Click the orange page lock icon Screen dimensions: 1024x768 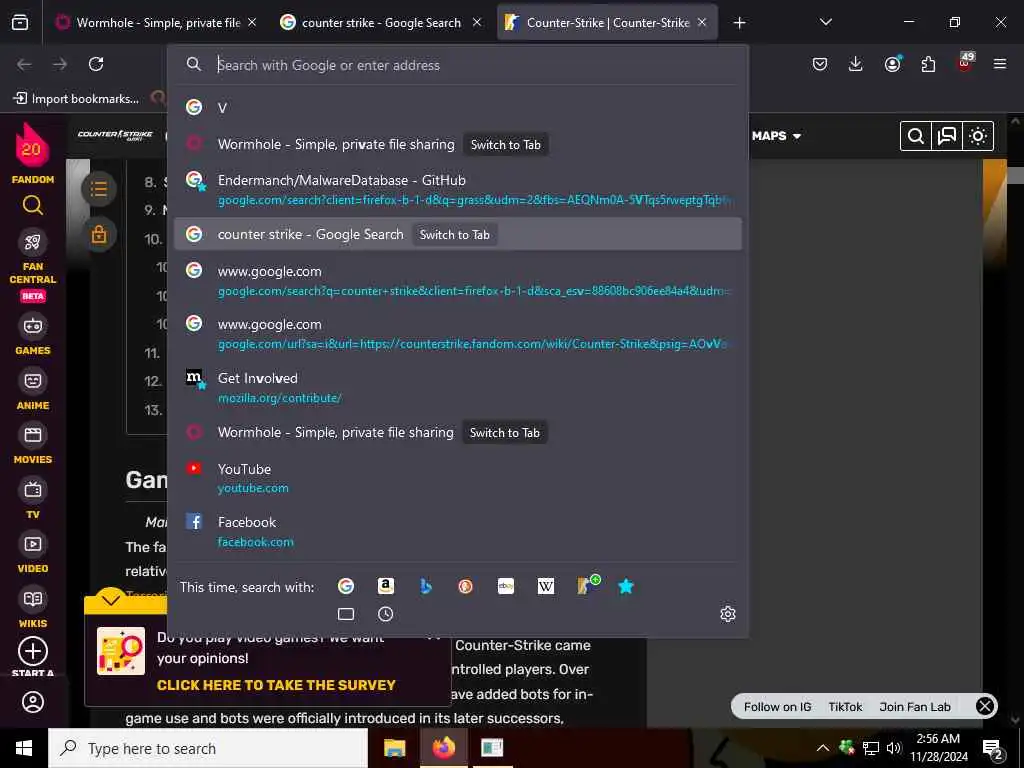coord(99,234)
